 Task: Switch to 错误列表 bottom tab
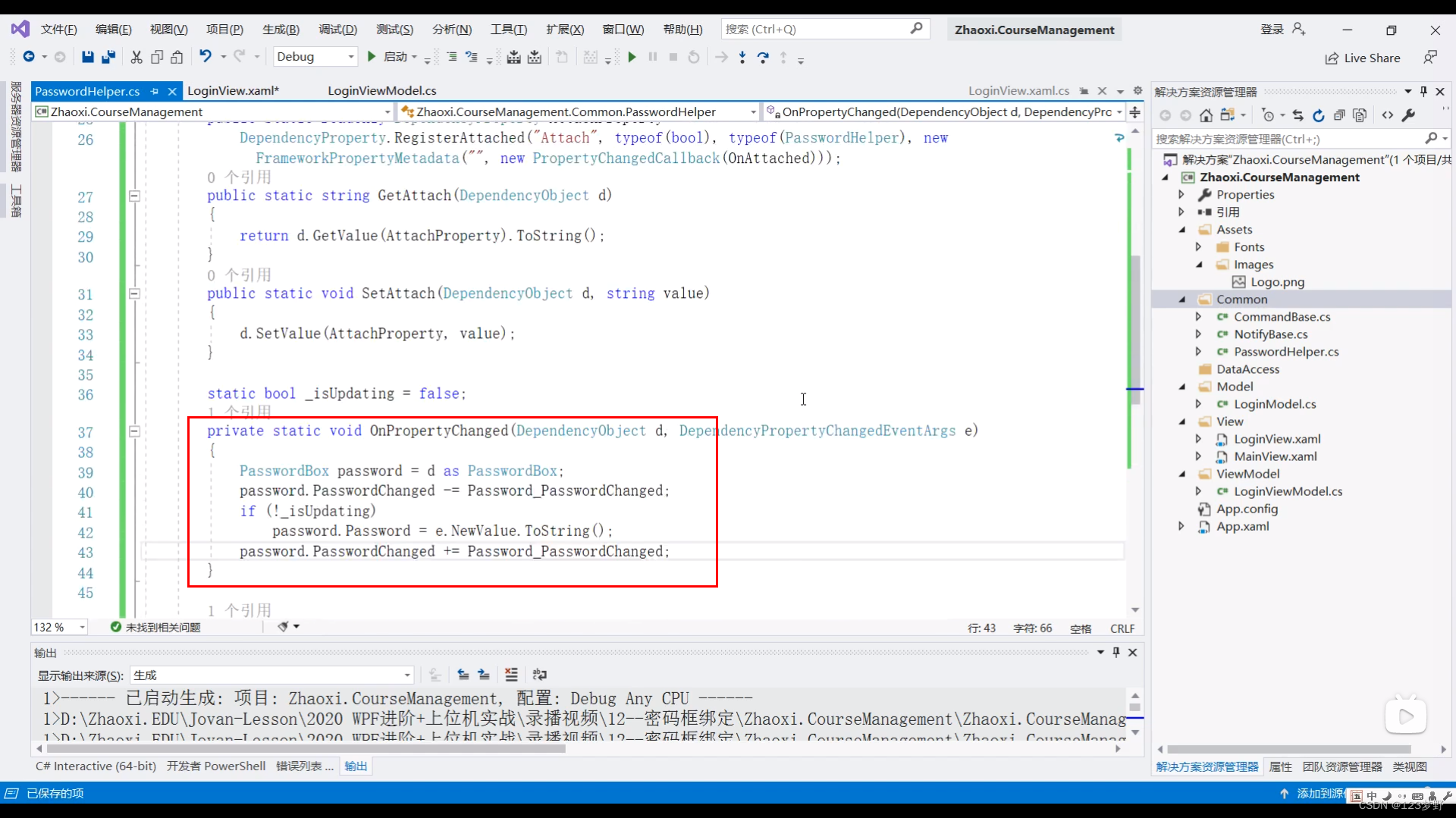coord(304,766)
